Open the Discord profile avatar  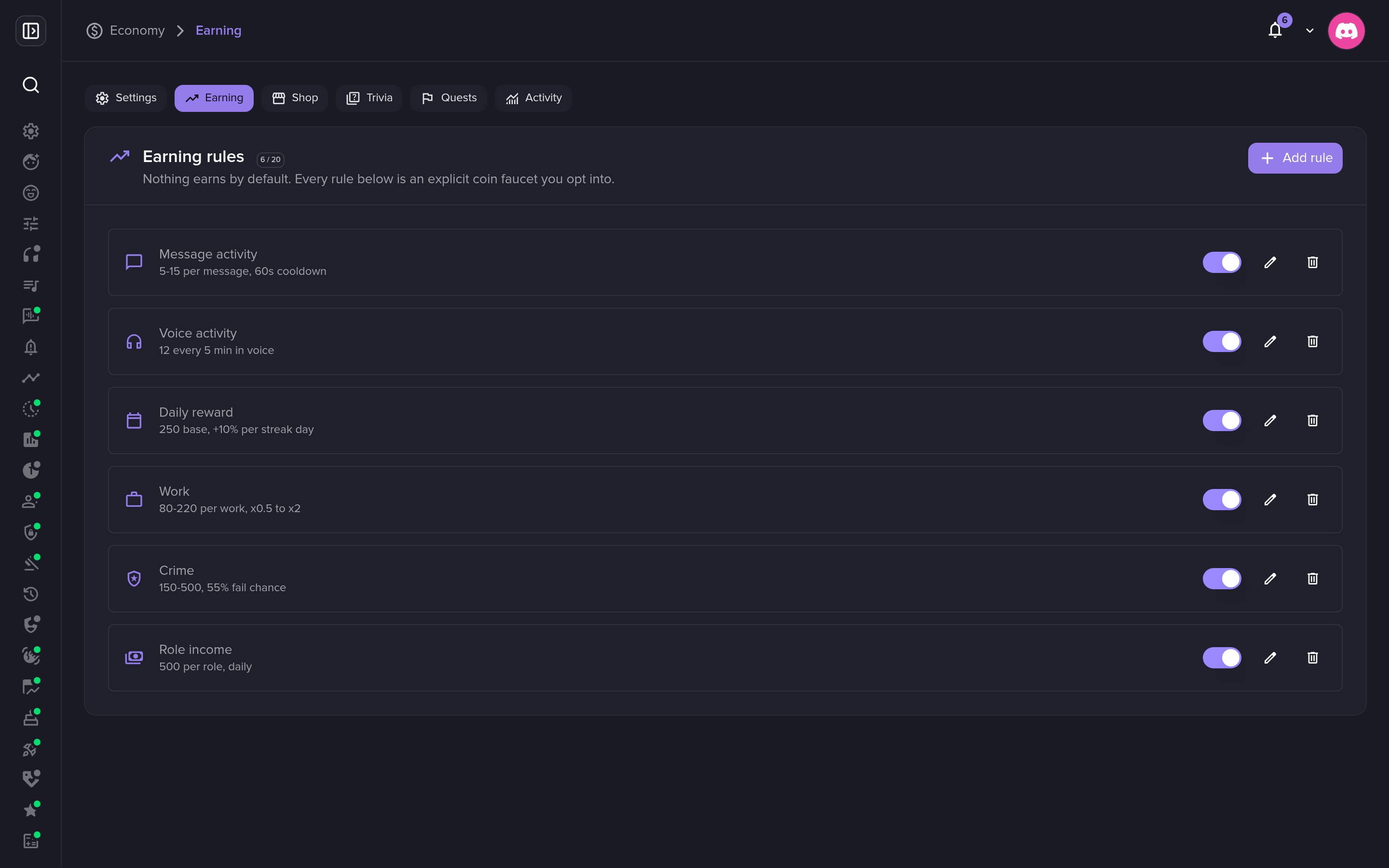1346,30
